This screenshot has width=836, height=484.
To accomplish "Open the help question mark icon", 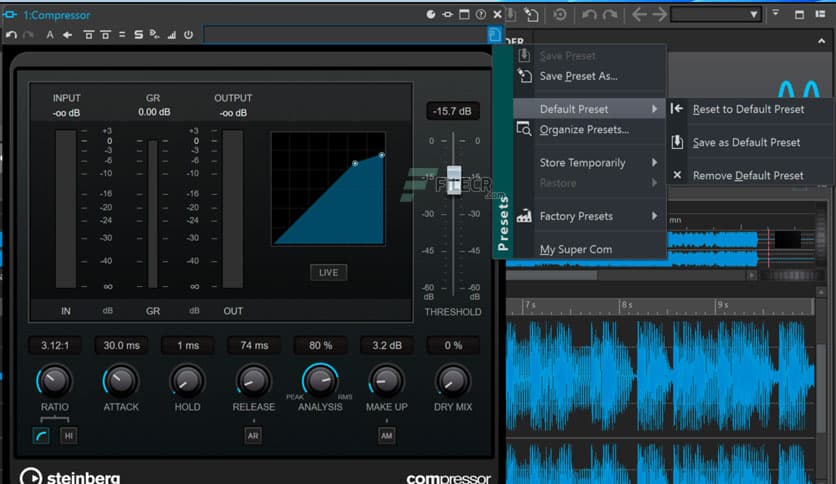I will tap(481, 14).
